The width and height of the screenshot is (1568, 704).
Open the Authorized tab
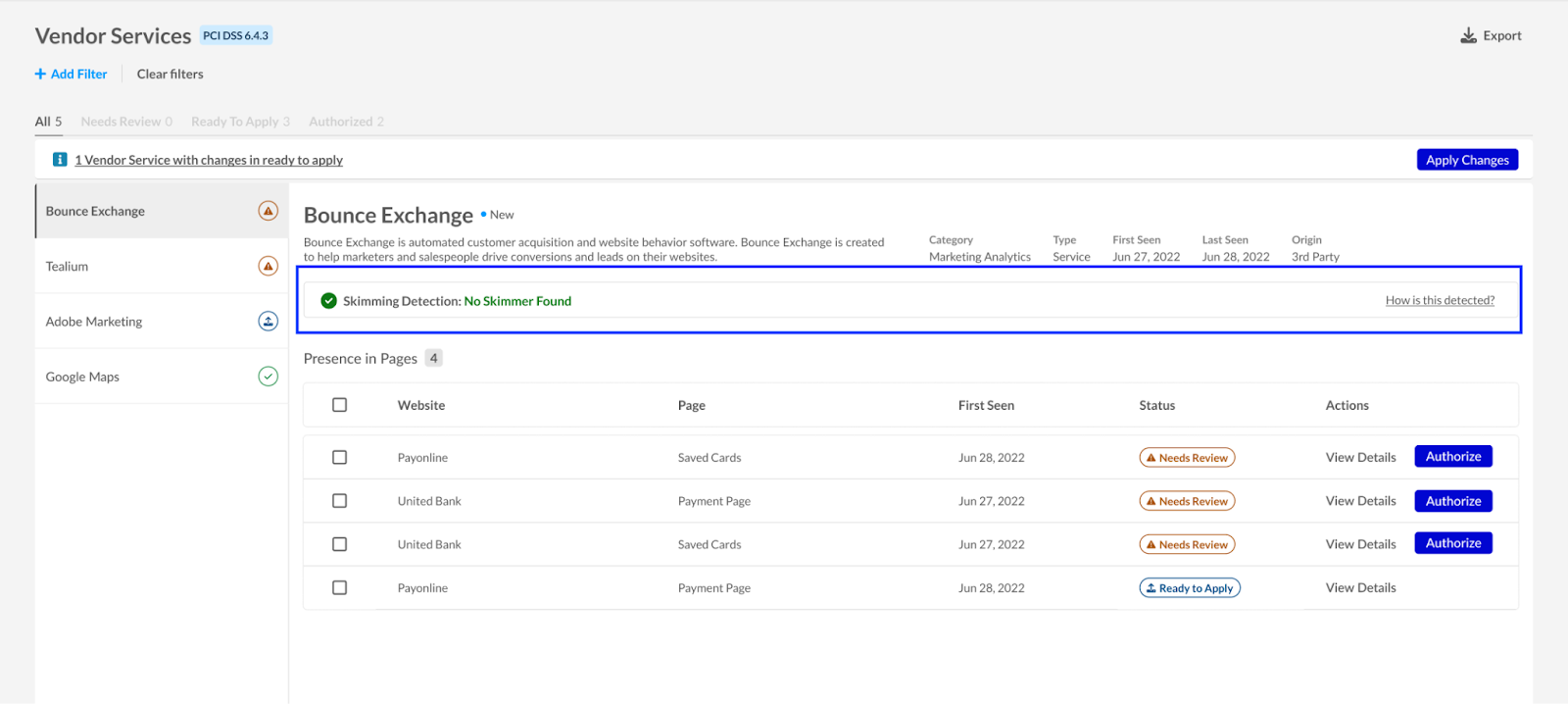pos(346,122)
